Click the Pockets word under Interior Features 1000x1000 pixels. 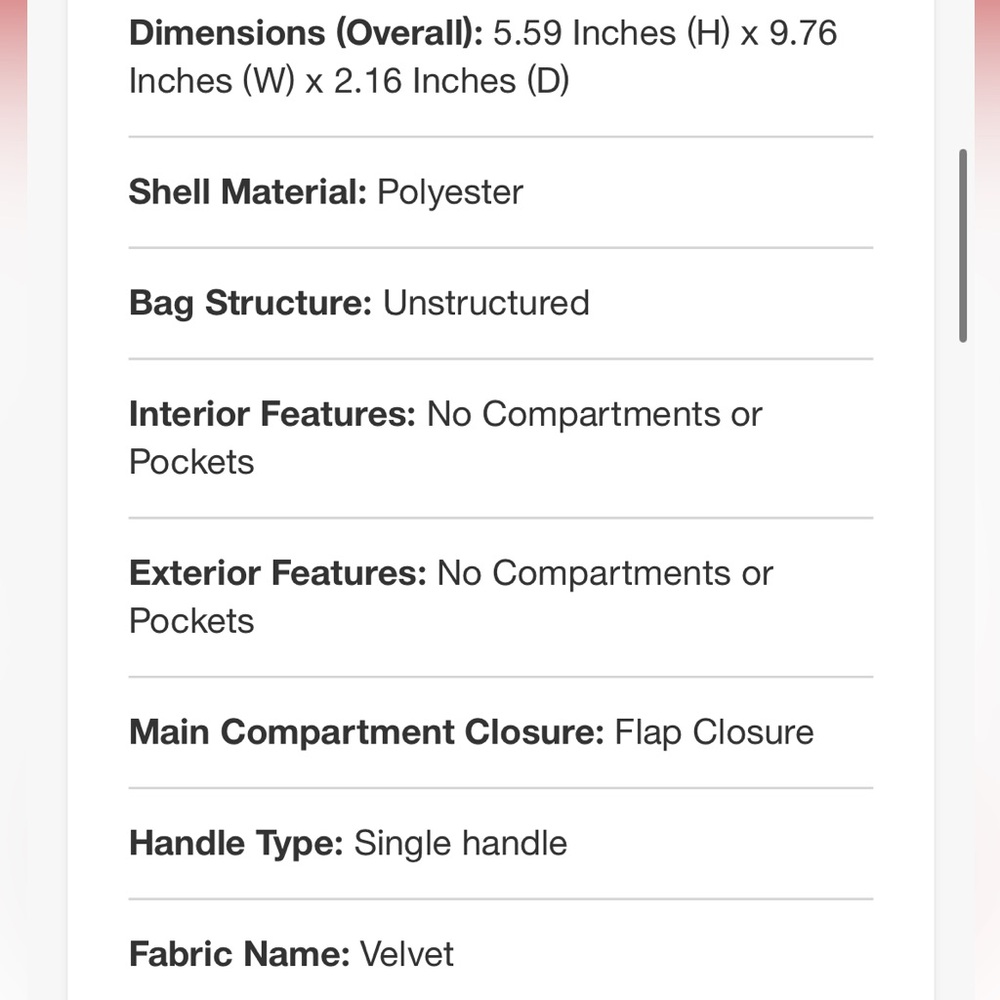click(191, 462)
